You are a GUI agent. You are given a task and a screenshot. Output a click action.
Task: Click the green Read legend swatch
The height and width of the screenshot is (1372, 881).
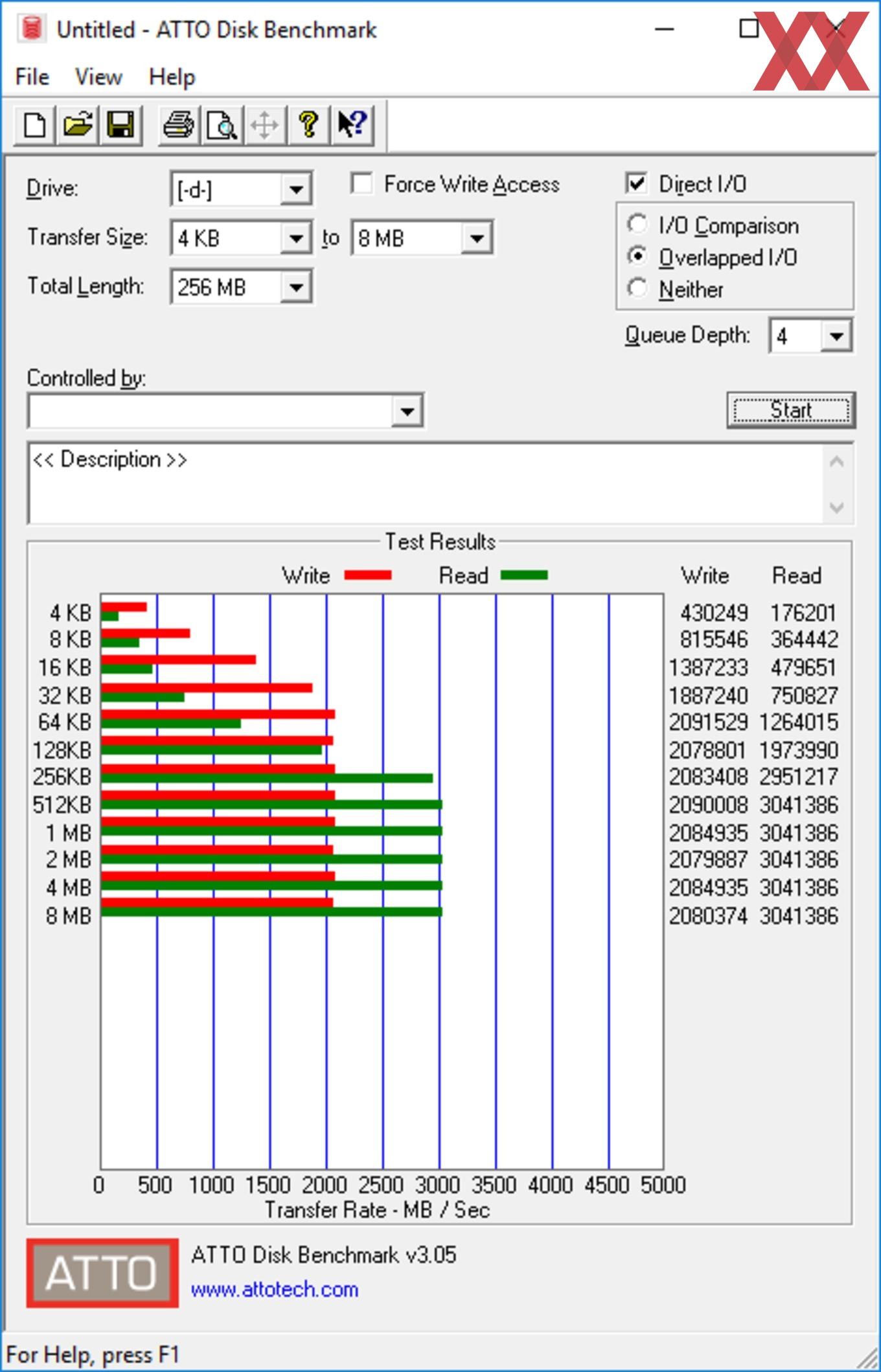524,575
